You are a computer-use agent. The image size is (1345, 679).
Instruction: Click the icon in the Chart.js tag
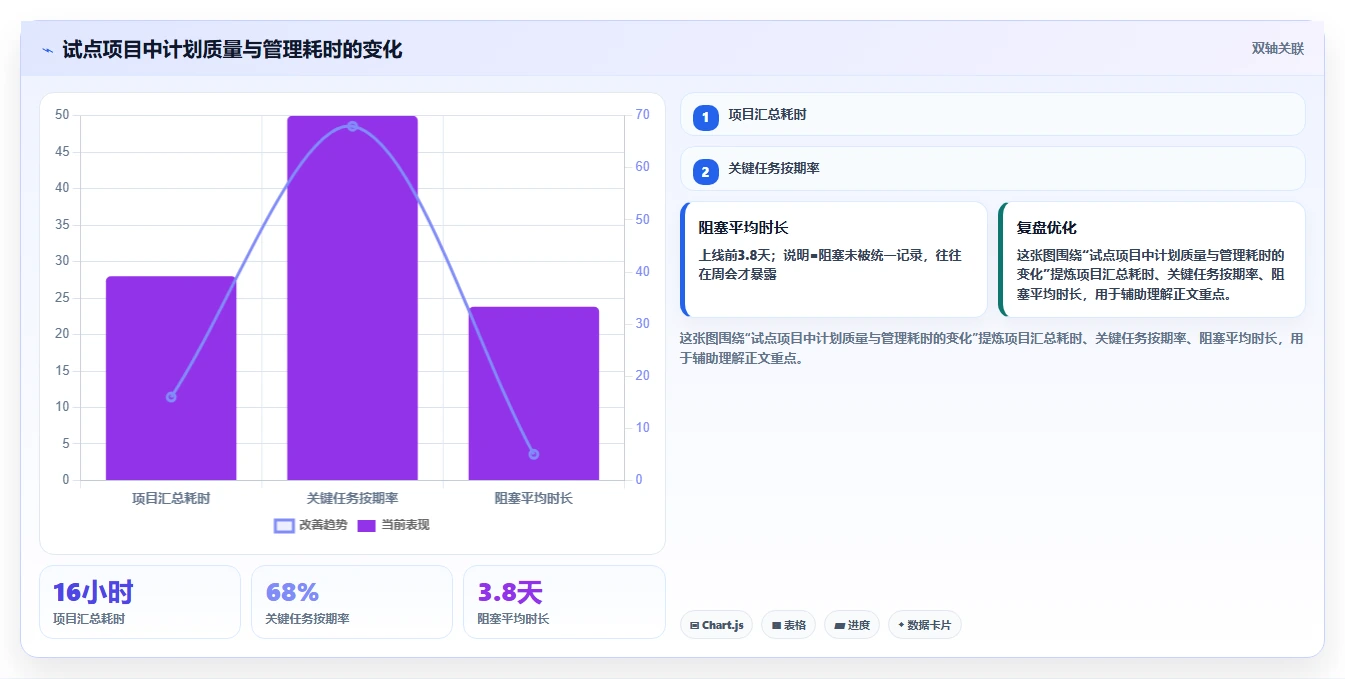(x=694, y=626)
